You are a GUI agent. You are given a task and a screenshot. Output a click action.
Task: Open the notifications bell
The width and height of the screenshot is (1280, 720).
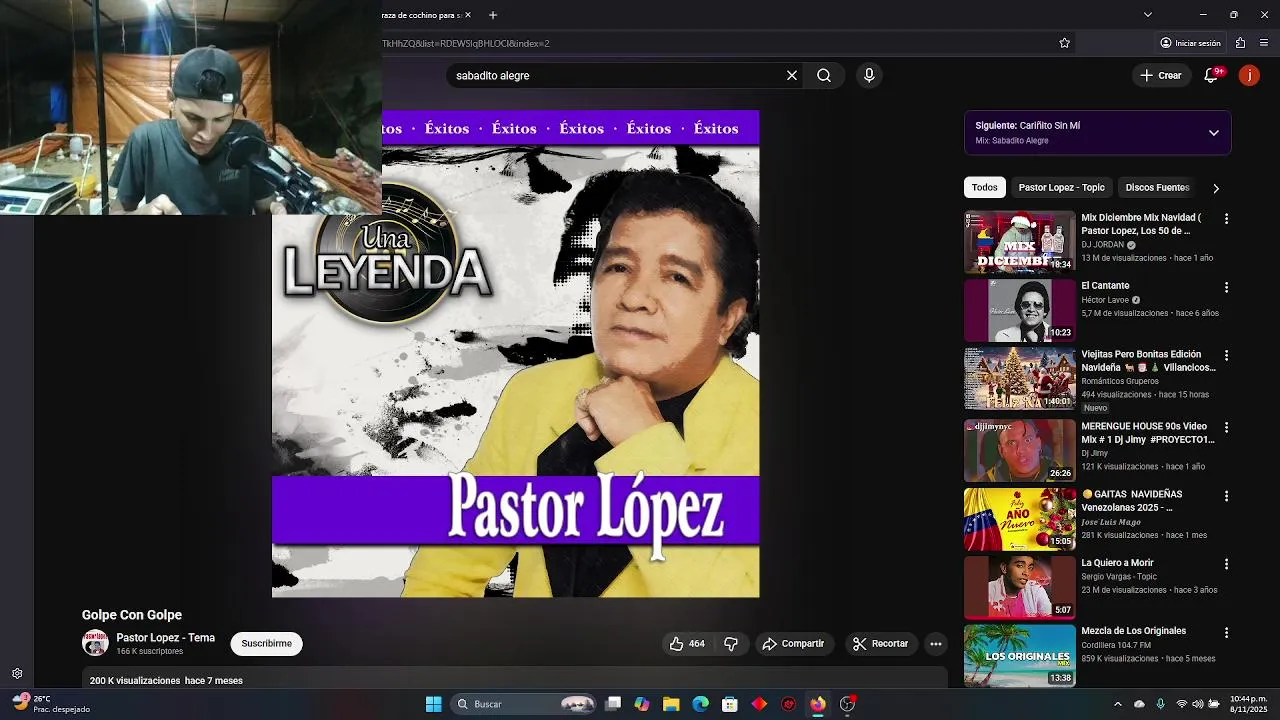point(1211,75)
